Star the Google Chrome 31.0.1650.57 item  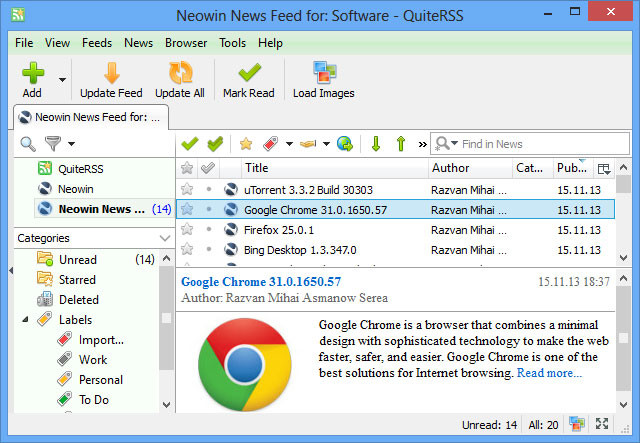[187, 209]
